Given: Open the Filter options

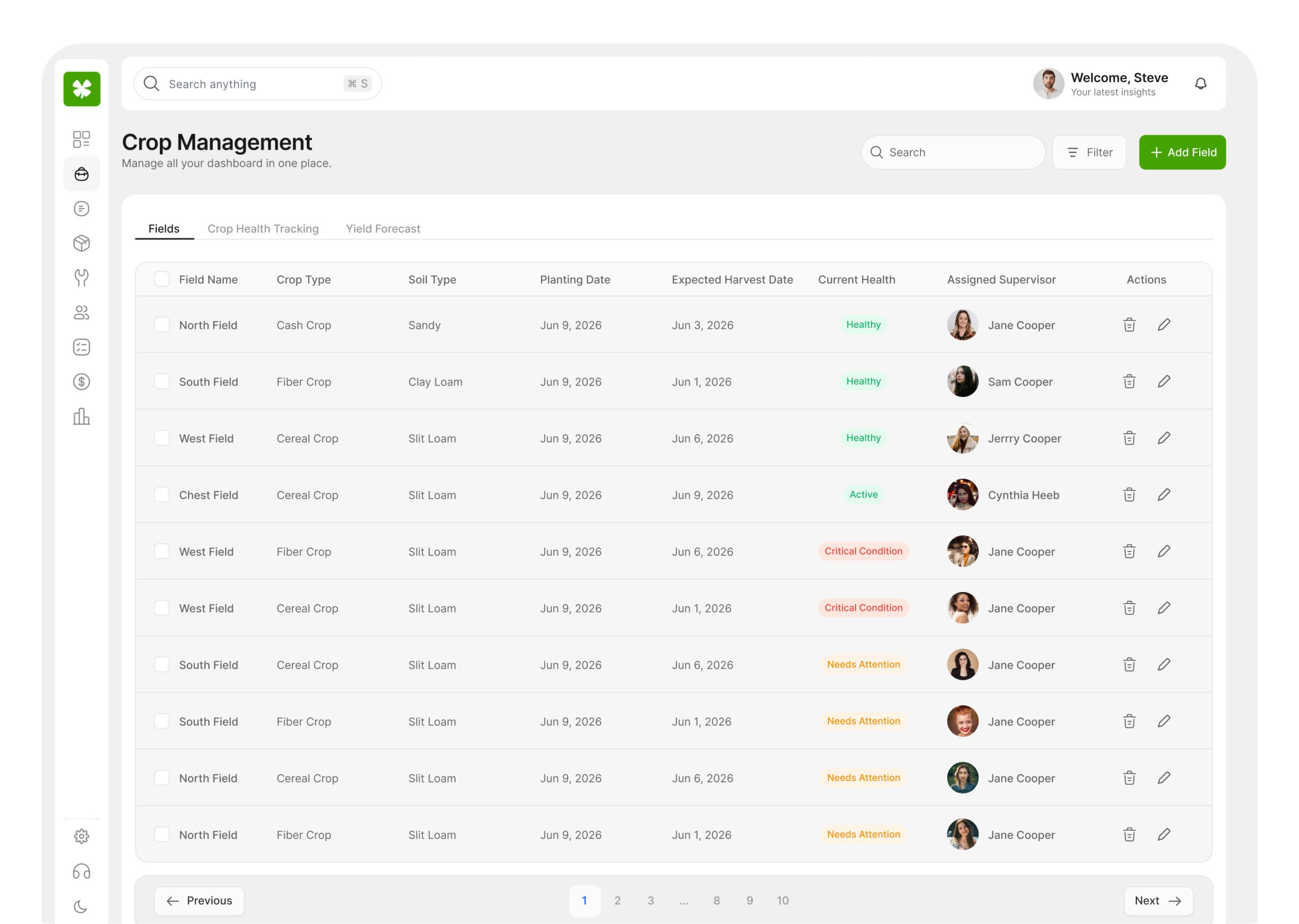Looking at the screenshot, I should coord(1088,153).
